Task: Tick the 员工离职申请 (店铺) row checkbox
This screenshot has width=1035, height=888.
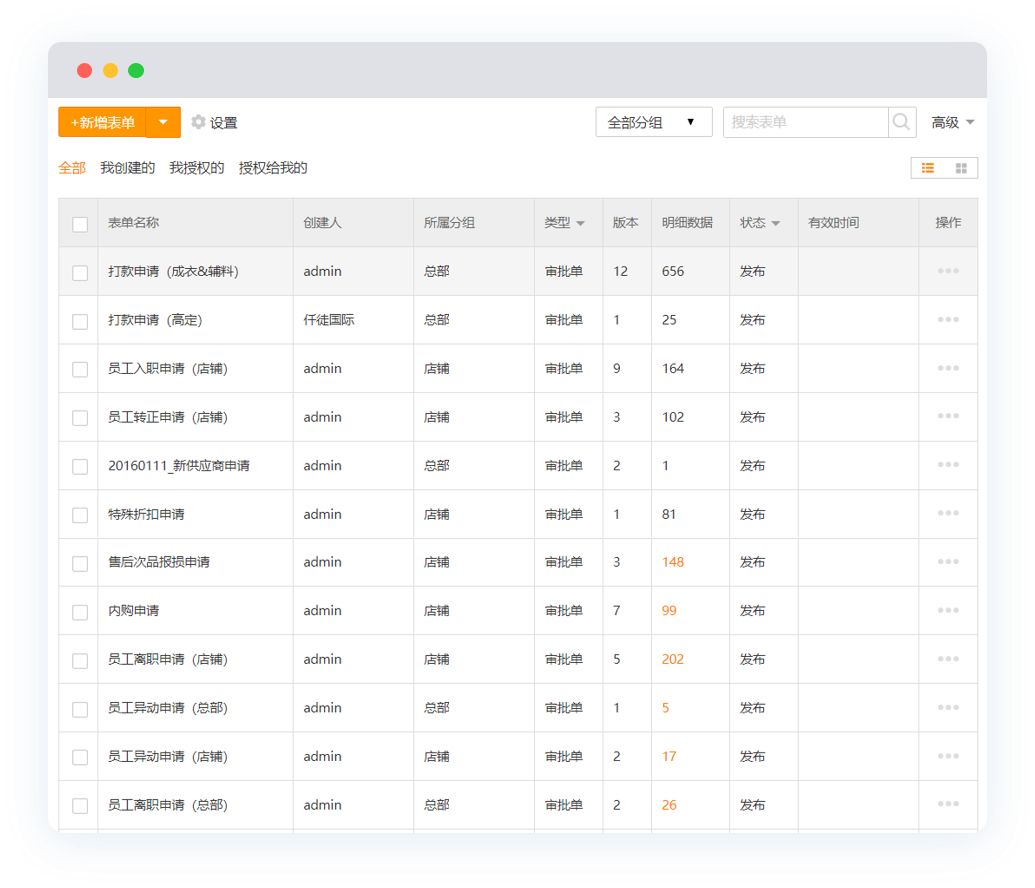Action: [80, 661]
